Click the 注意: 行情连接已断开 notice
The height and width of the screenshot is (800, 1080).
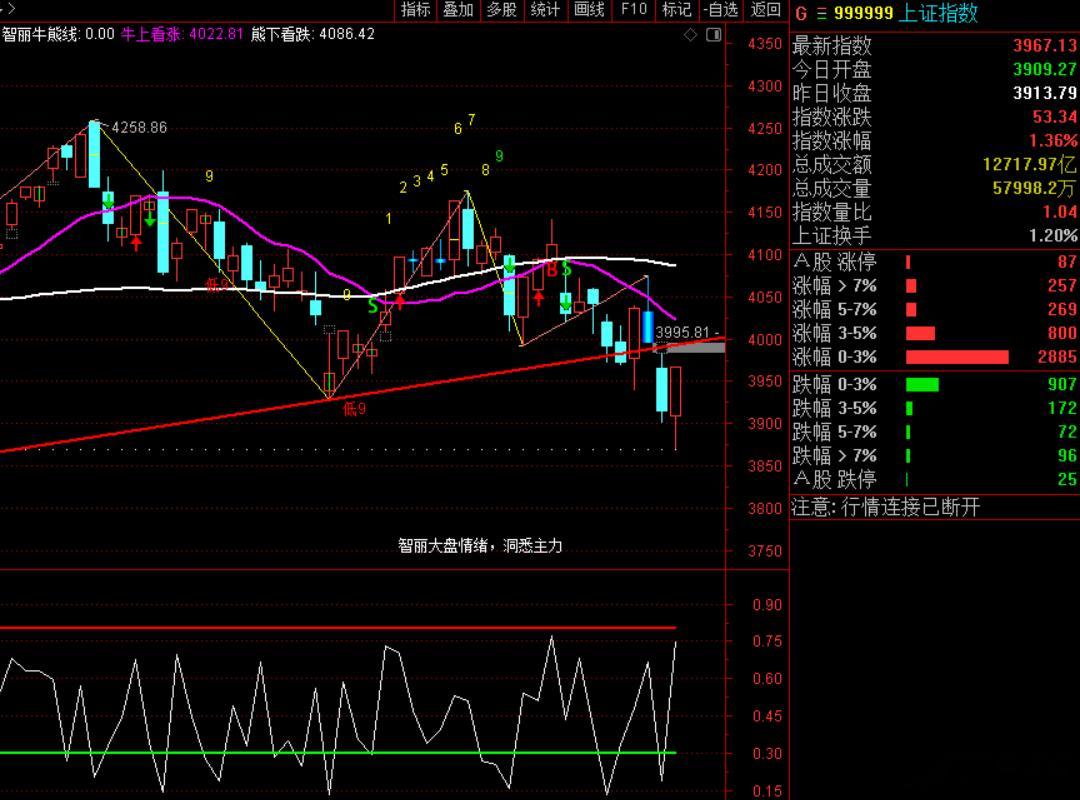tap(885, 508)
